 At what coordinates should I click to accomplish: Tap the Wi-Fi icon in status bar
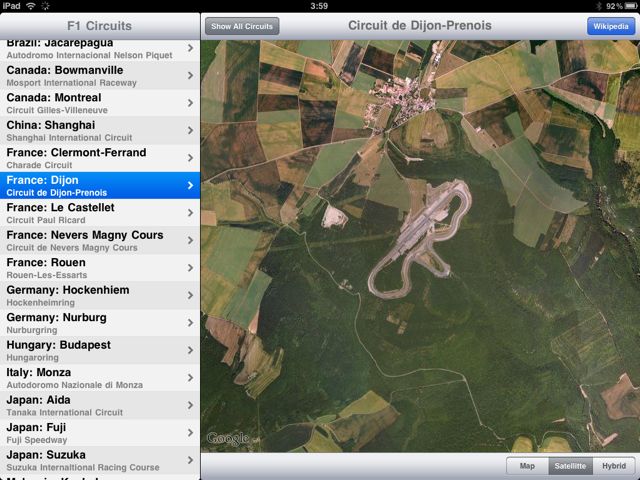tap(31, 6)
